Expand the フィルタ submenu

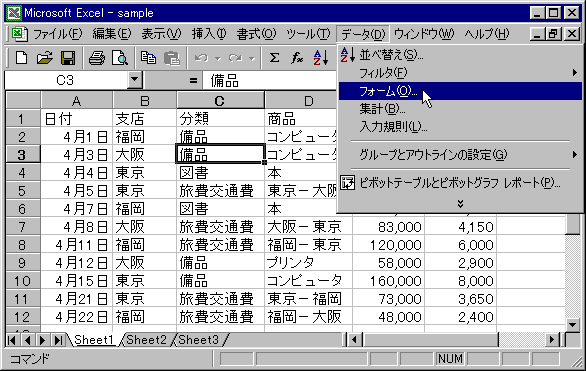tap(575, 73)
